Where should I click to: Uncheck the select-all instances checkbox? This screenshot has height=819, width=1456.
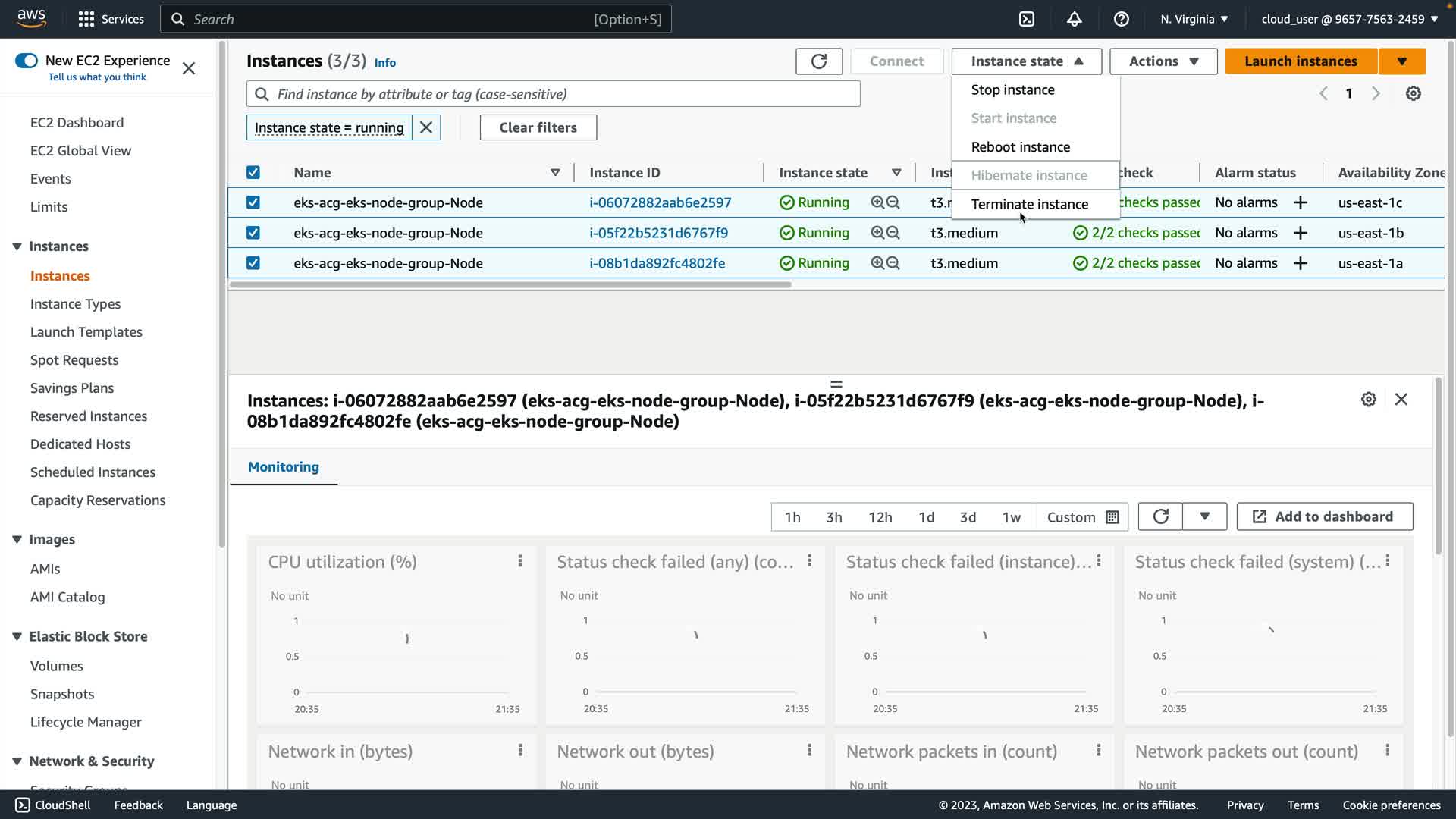[253, 173]
